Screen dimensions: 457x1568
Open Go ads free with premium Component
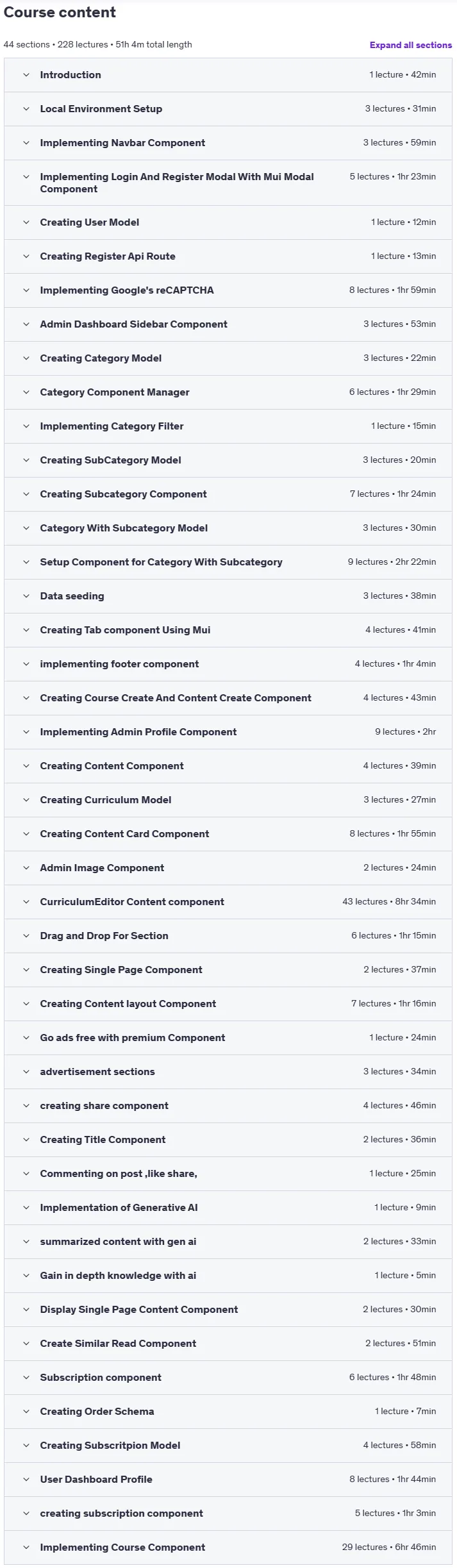point(228,1038)
